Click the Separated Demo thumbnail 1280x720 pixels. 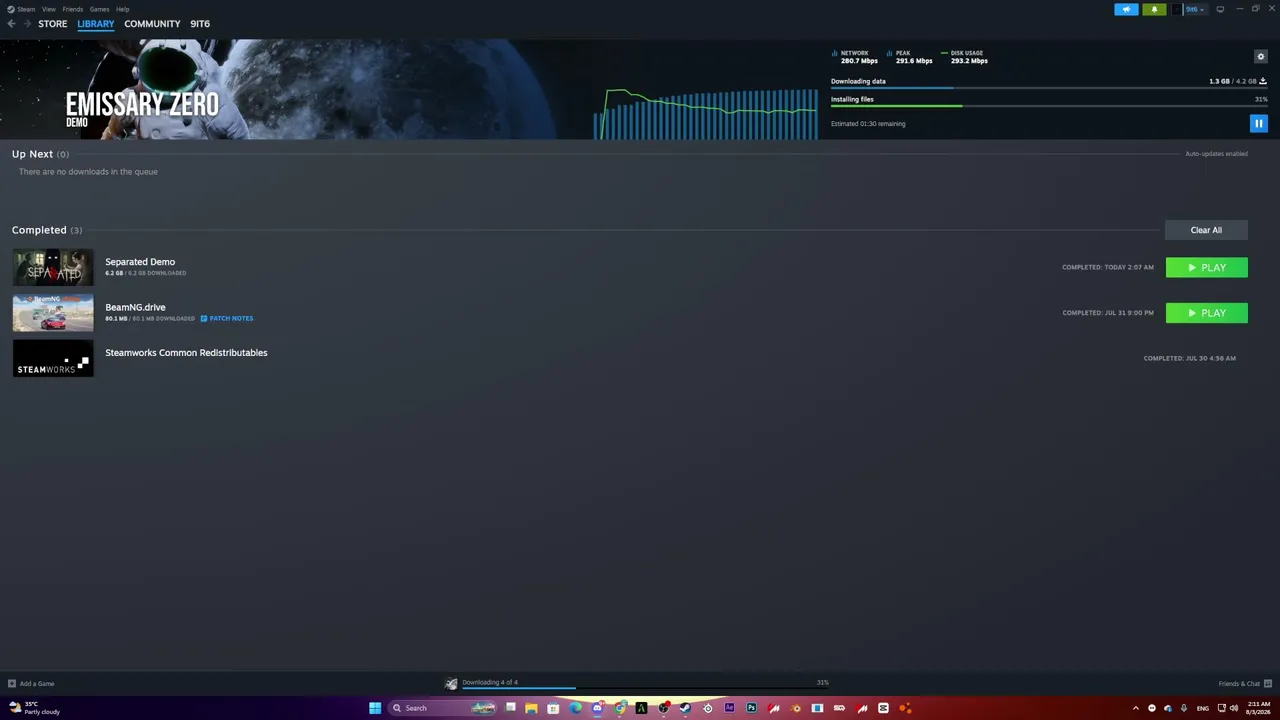coord(53,267)
